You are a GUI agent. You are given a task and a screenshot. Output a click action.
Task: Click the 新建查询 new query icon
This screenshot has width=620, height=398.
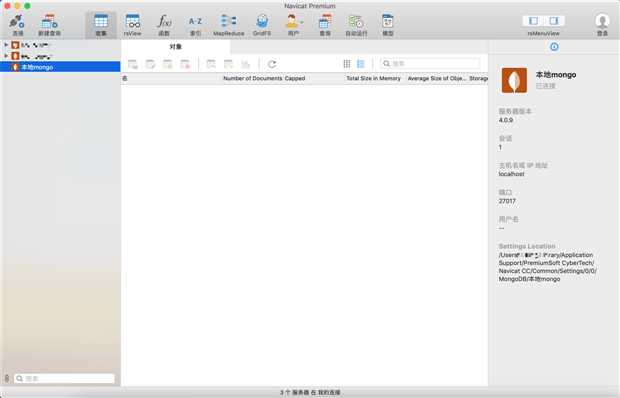49,25
